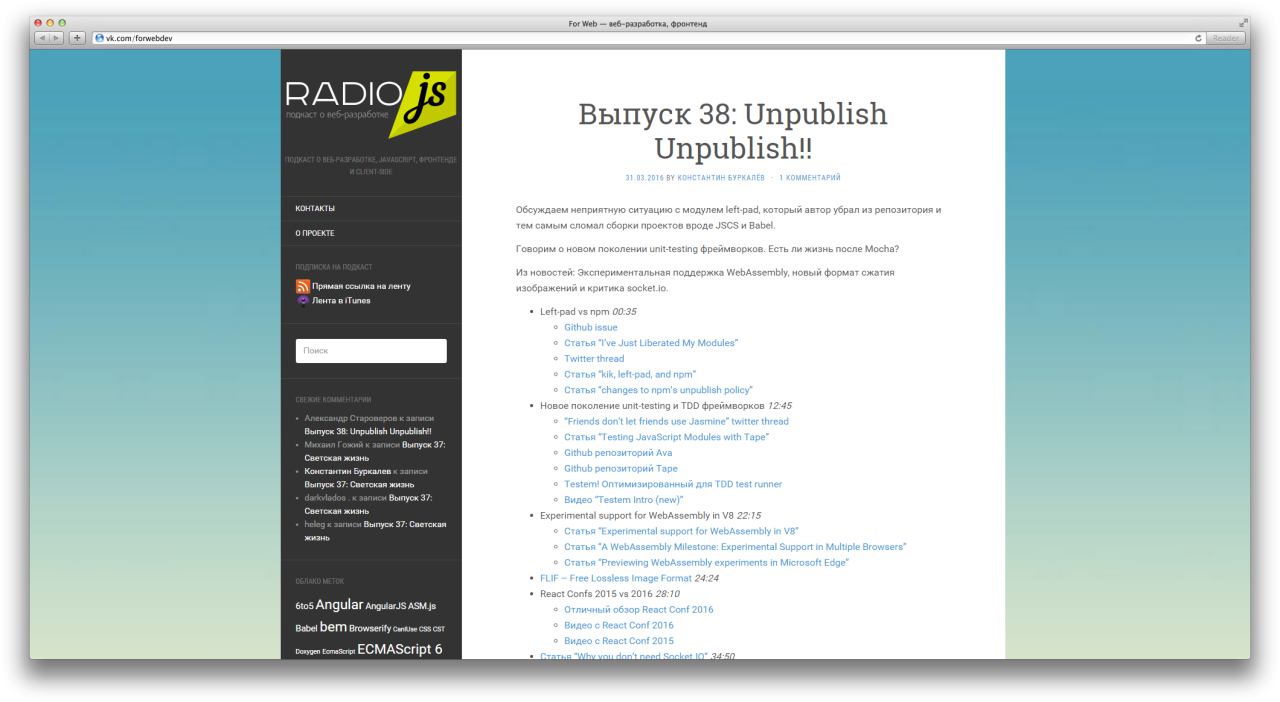Click the ASM.js tag
This screenshot has height=702, width=1280.
tap(422, 606)
